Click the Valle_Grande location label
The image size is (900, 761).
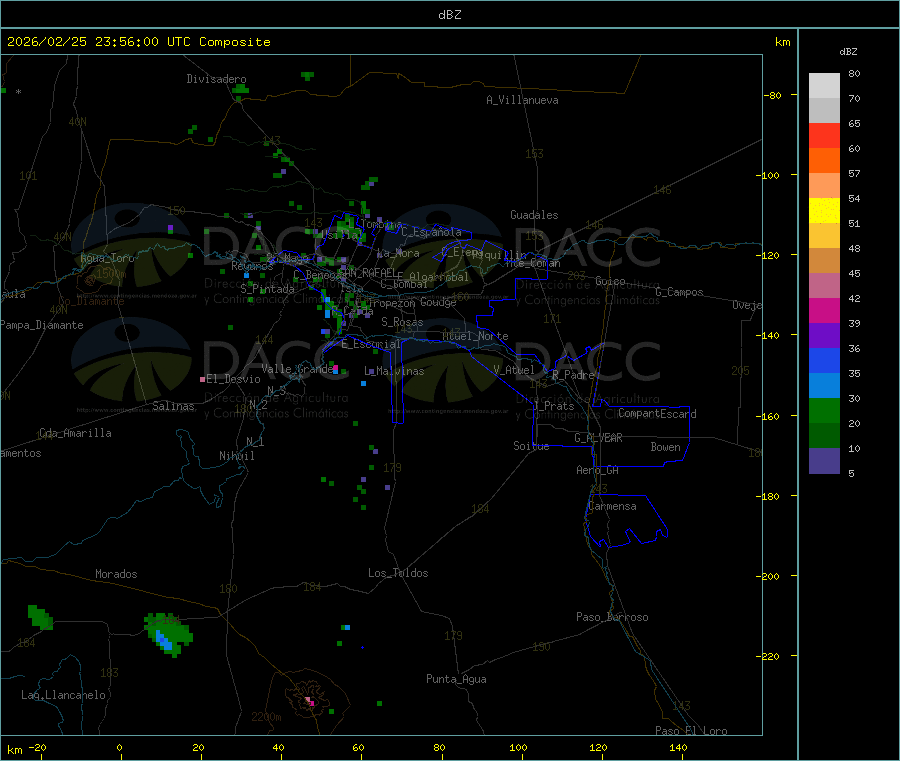298,368
